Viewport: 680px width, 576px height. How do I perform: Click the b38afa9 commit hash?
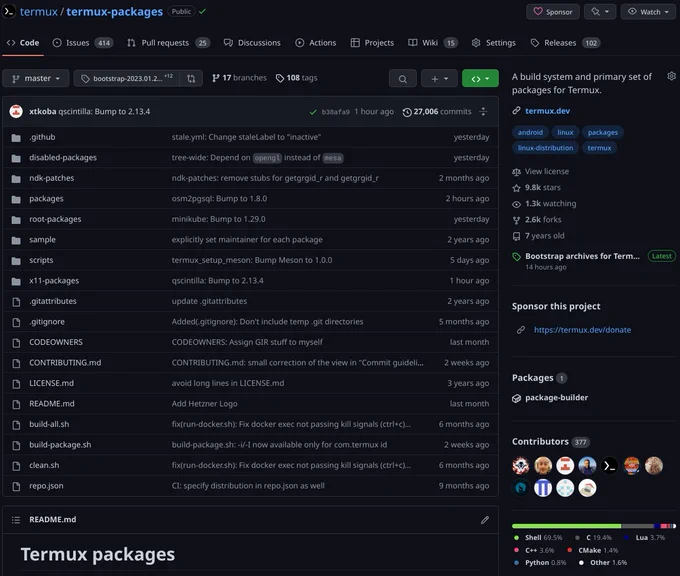pyautogui.click(x=335, y=112)
